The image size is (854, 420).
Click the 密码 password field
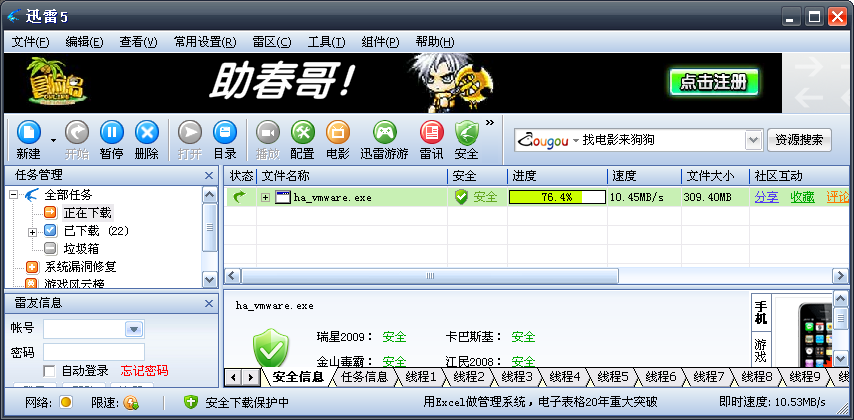(x=94, y=352)
